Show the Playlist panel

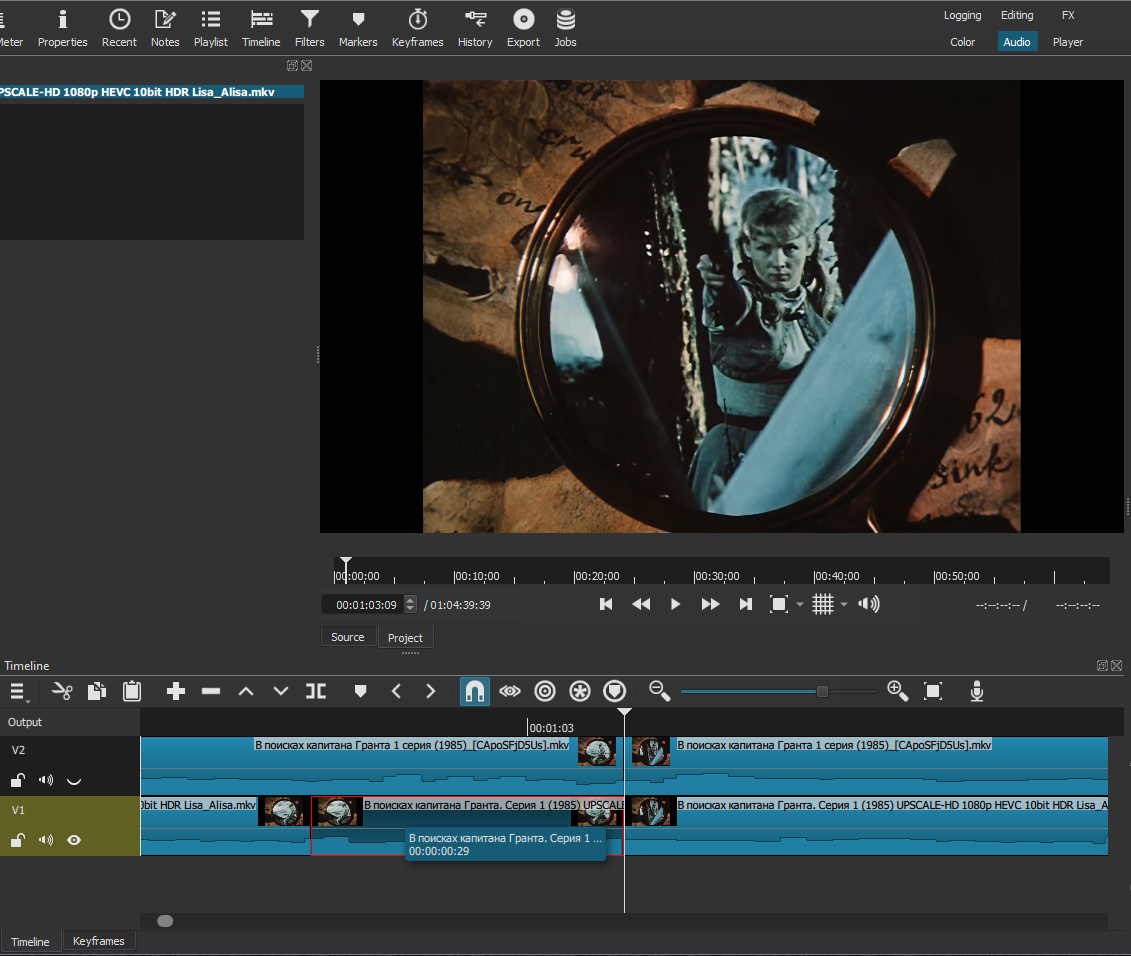coord(211,29)
